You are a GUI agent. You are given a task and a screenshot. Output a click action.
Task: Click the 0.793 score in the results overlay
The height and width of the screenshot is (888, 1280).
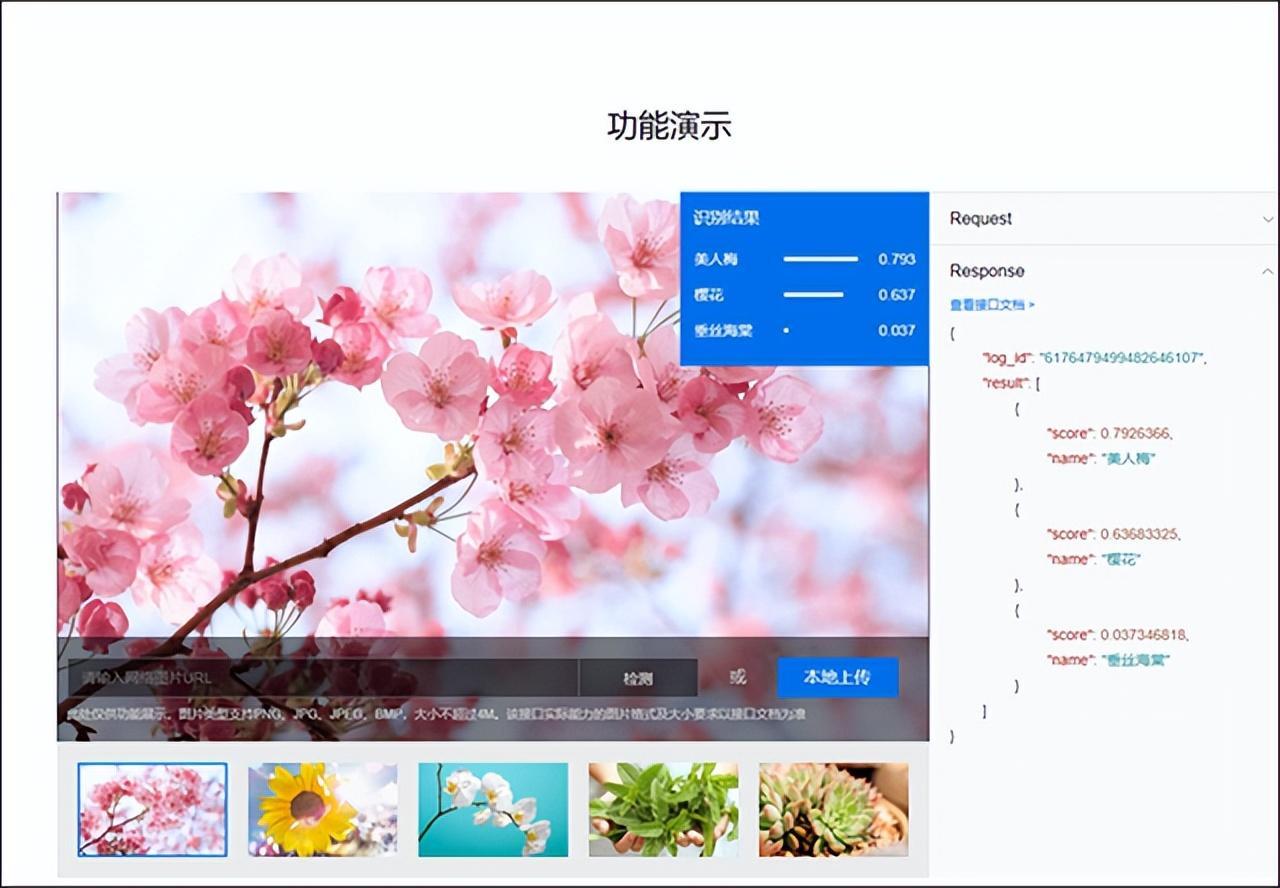coord(896,259)
